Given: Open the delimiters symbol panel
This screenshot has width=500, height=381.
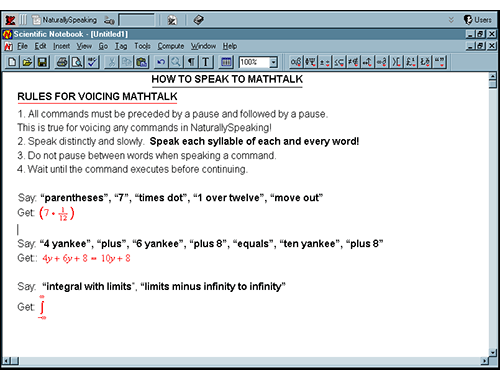Looking at the screenshot, I should 396,62.
